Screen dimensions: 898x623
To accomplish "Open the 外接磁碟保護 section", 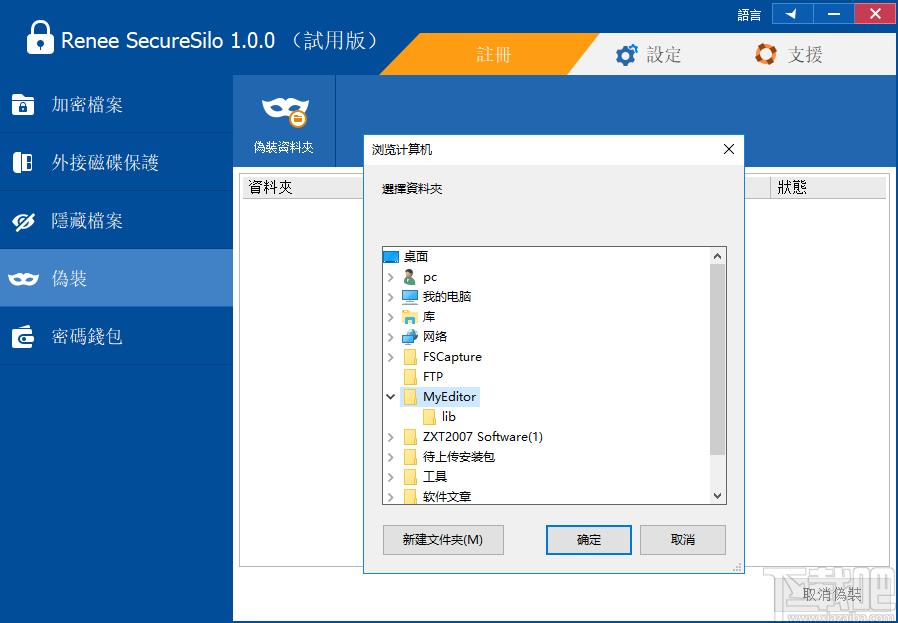I will click(x=116, y=163).
